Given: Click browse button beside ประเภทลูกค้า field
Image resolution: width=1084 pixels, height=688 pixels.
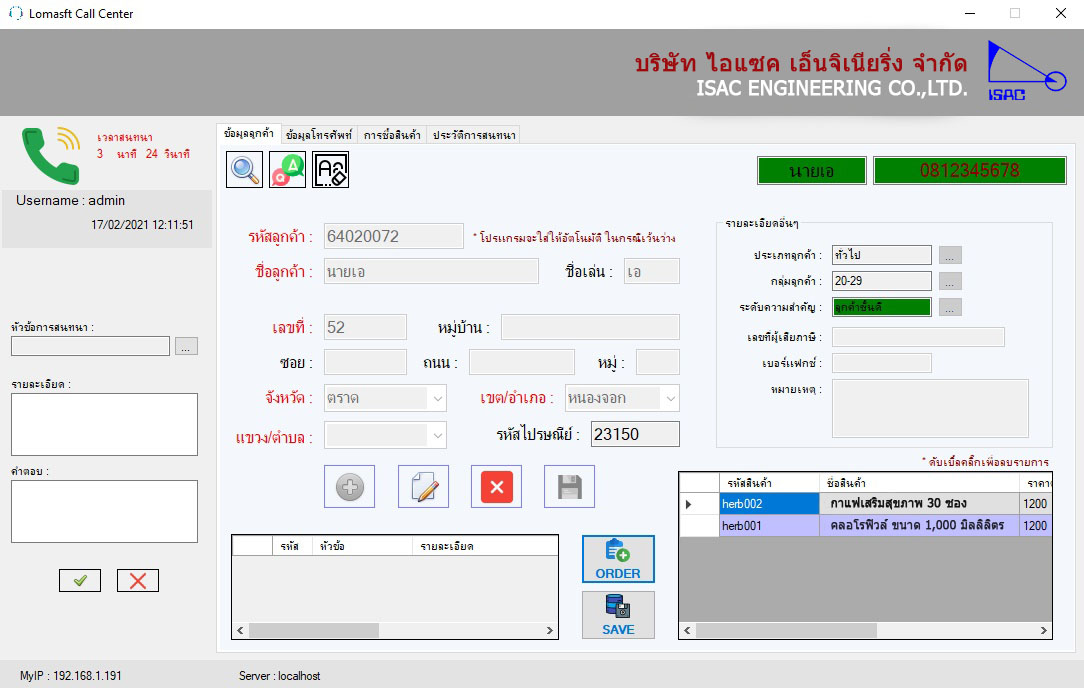Looking at the screenshot, I should [951, 255].
